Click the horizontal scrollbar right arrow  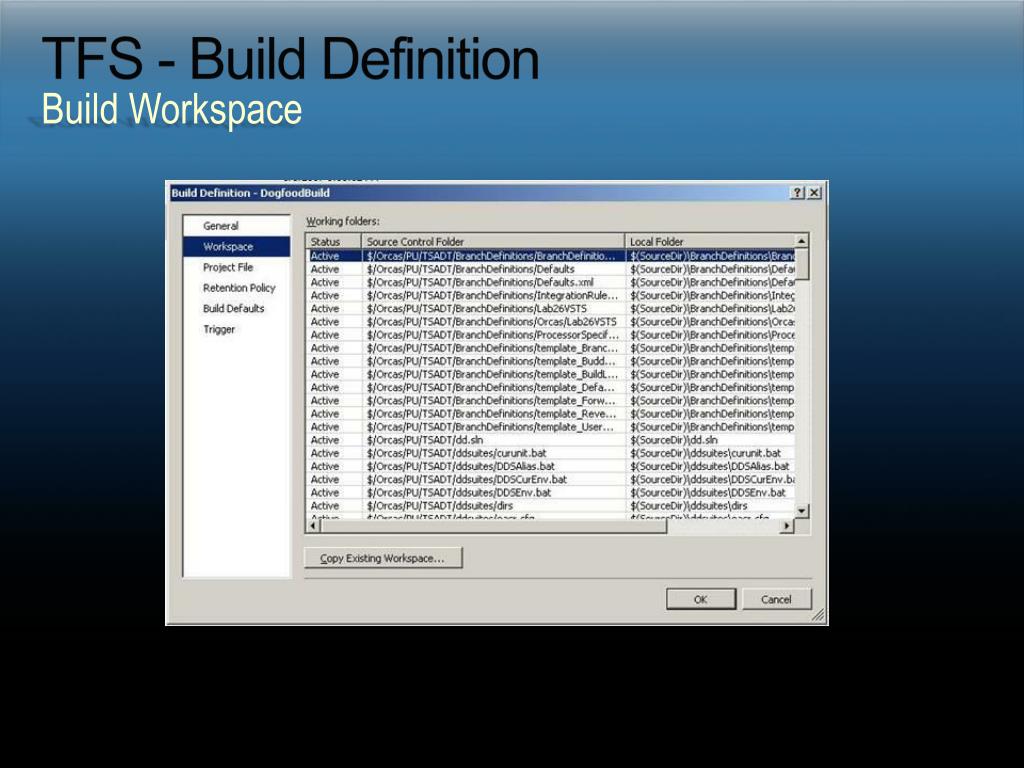787,526
